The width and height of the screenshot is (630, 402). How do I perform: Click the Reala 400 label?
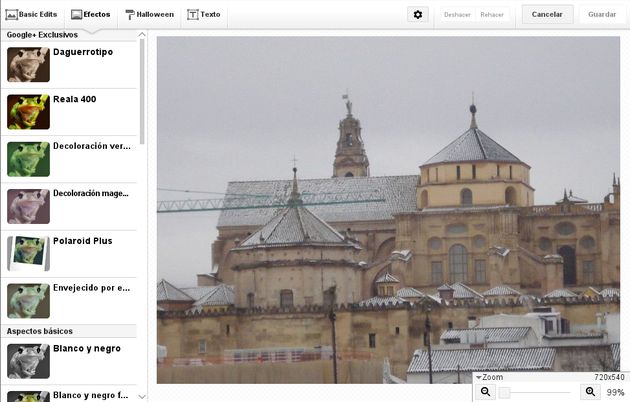[75, 99]
